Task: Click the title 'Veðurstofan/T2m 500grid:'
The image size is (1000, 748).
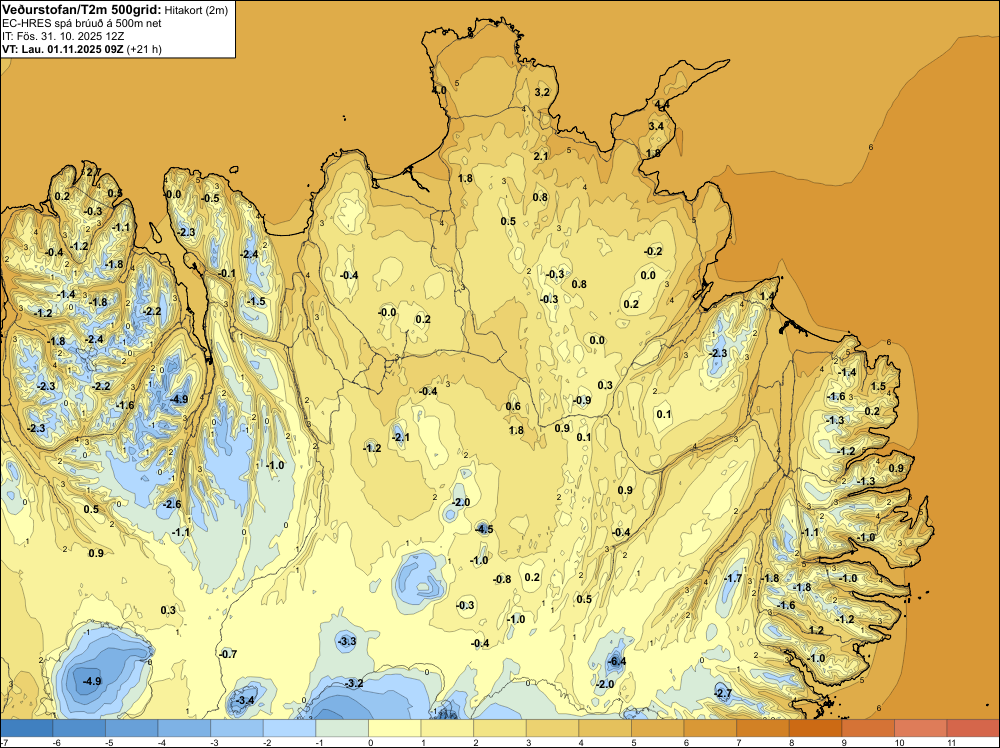Action: click(81, 10)
